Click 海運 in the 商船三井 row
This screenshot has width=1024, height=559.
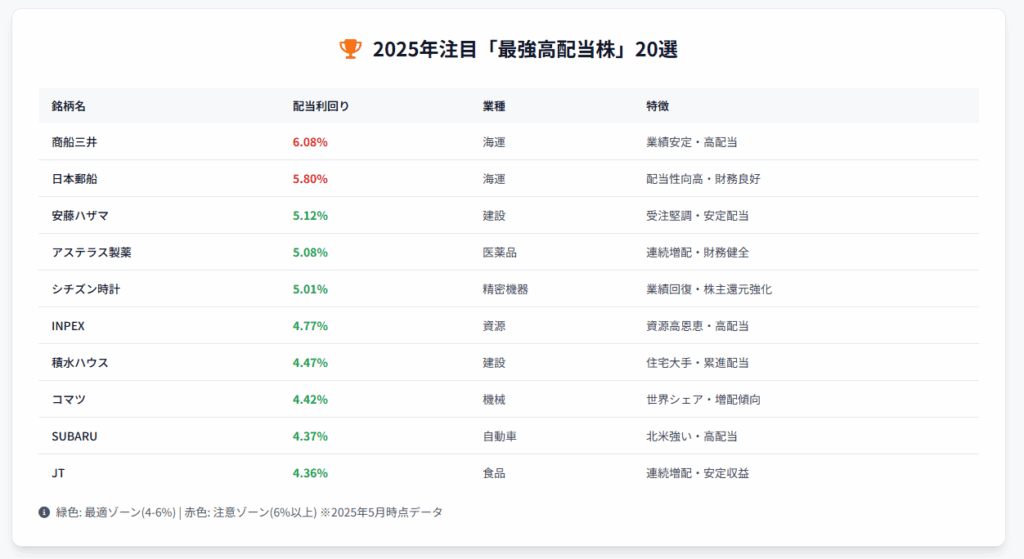click(494, 142)
